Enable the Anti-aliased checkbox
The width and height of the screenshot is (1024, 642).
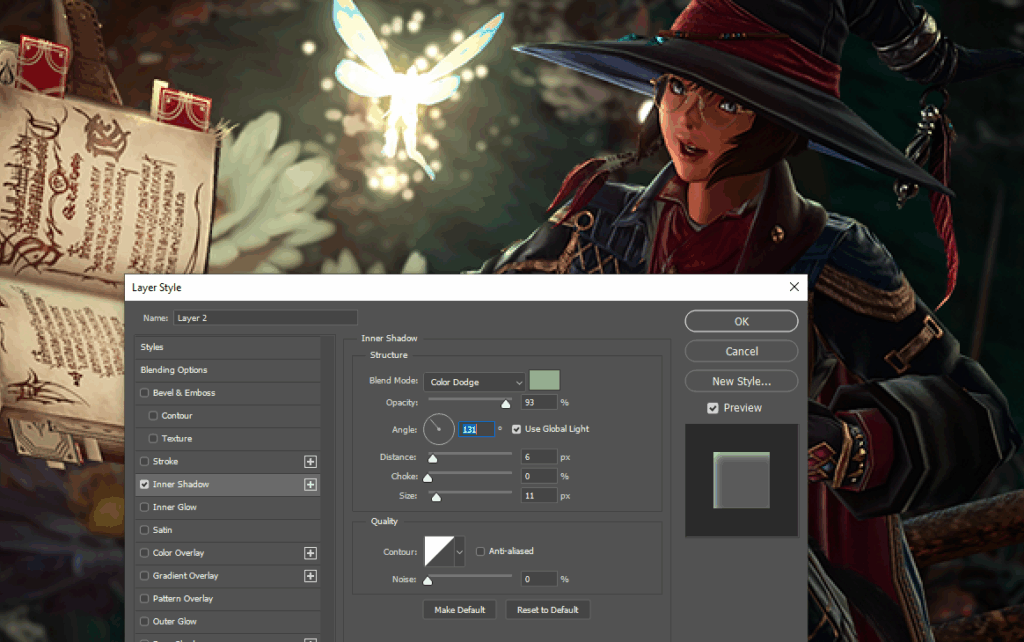pos(481,551)
